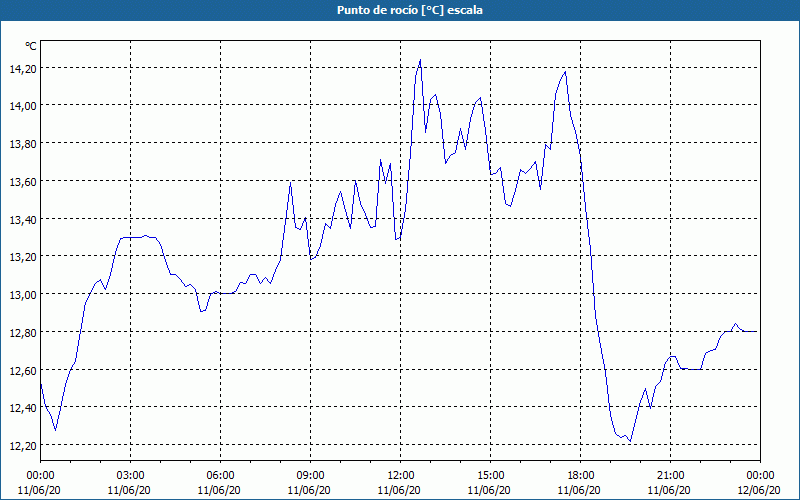The width and height of the screenshot is (800, 500).
Task: Select the 14,20 y-axis label
Action: coord(23,68)
